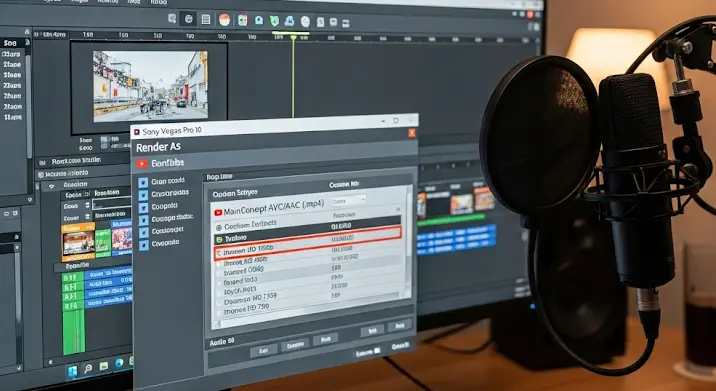The image size is (716, 391).
Task: Launch the Edge browser from the taskbar
Action: (119, 363)
